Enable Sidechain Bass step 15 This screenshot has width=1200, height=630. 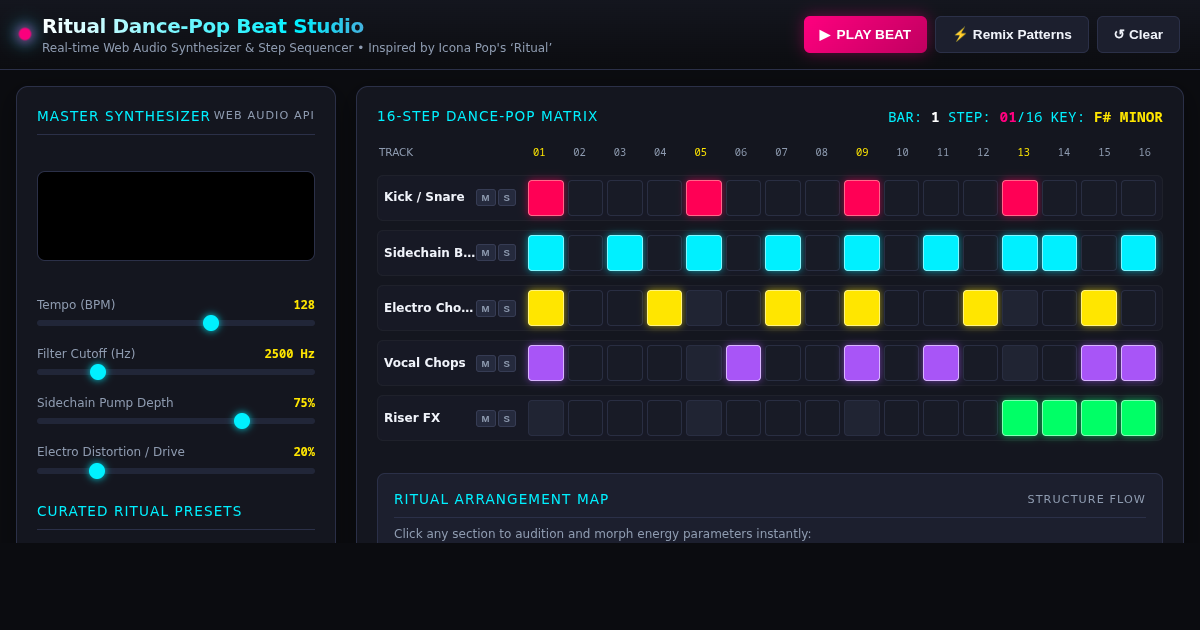click(1099, 253)
